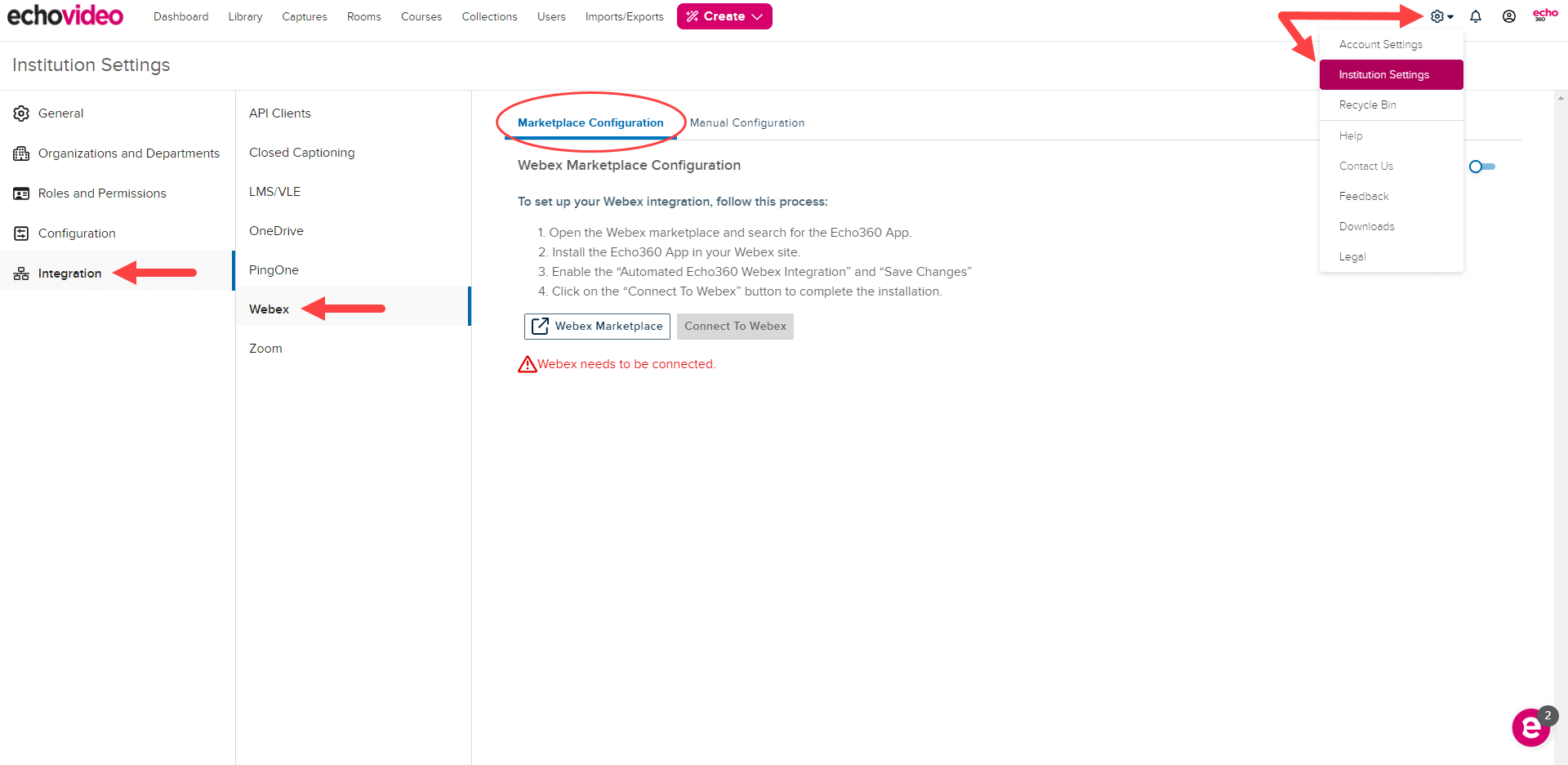Click the echo360 logo icon top right

(x=1544, y=14)
